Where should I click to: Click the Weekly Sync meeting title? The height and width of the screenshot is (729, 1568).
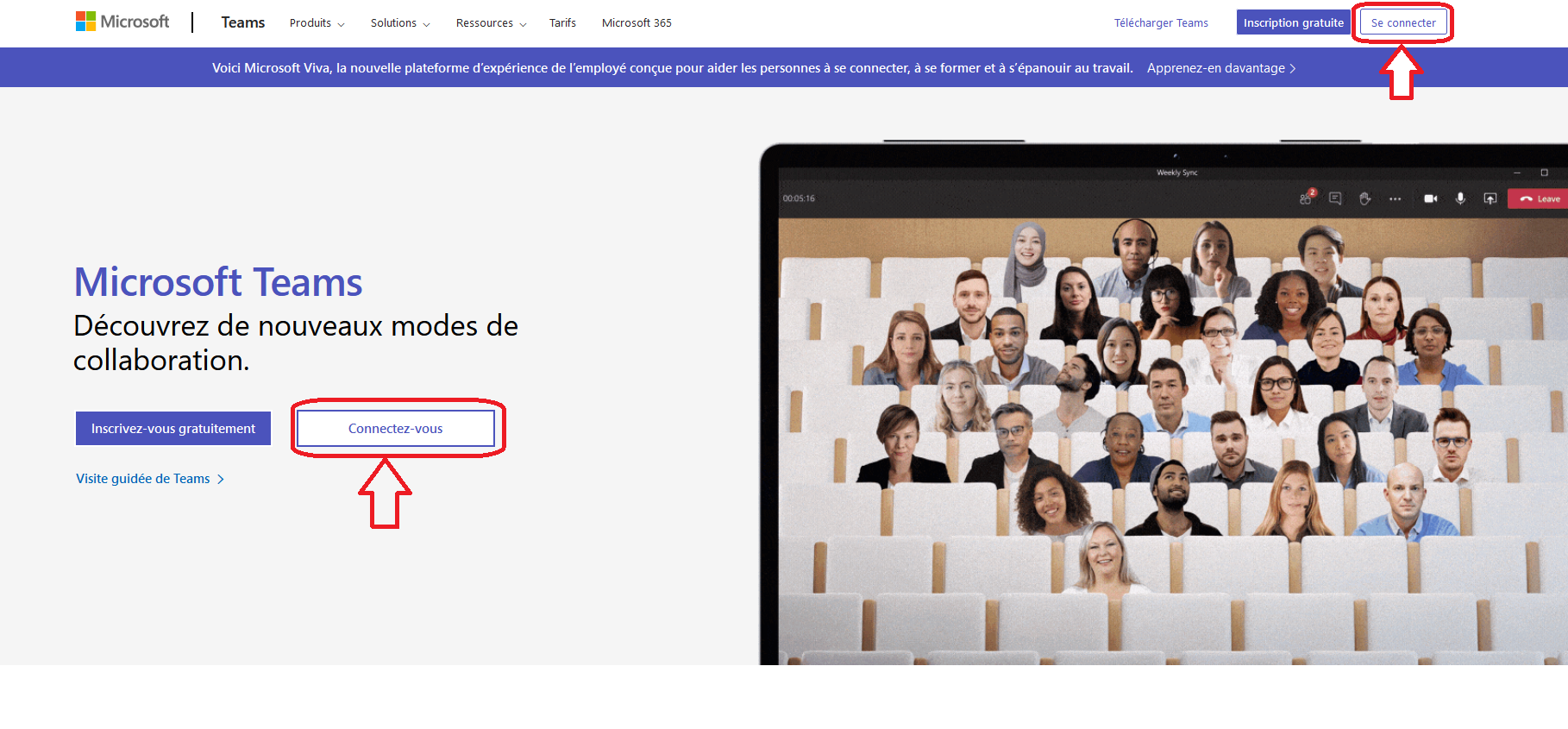(x=1176, y=173)
